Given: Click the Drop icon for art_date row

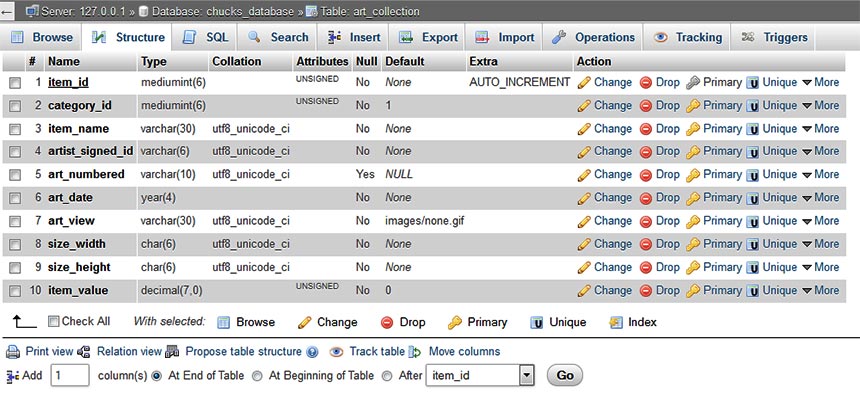Looking at the screenshot, I should [646, 198].
